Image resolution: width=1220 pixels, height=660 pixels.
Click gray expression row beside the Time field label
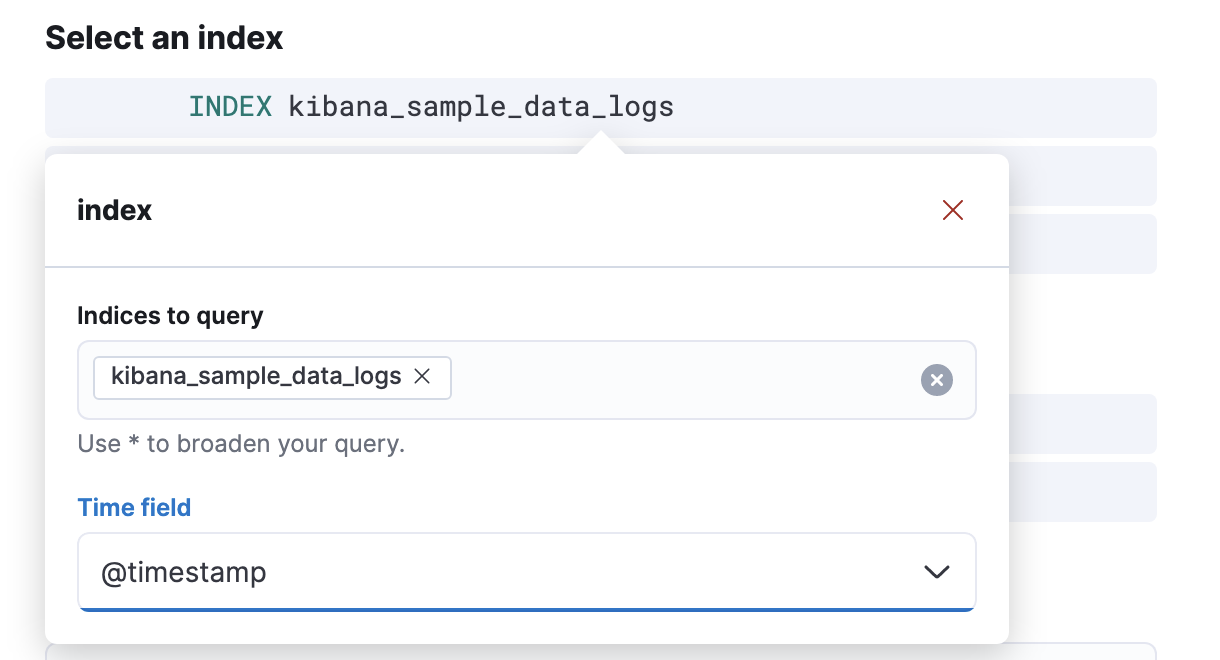tap(1082, 492)
